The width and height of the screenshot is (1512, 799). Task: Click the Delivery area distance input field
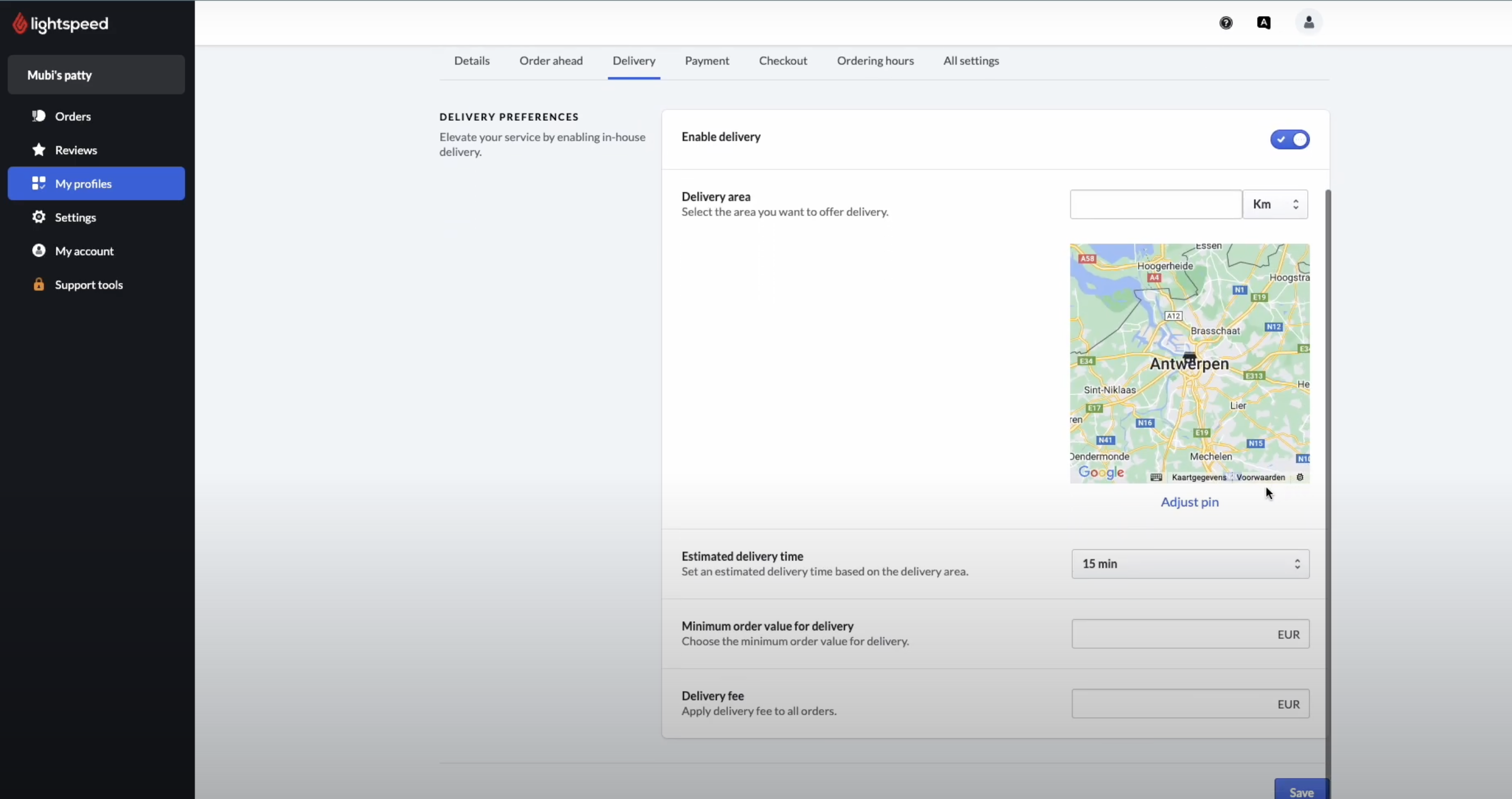point(1155,204)
